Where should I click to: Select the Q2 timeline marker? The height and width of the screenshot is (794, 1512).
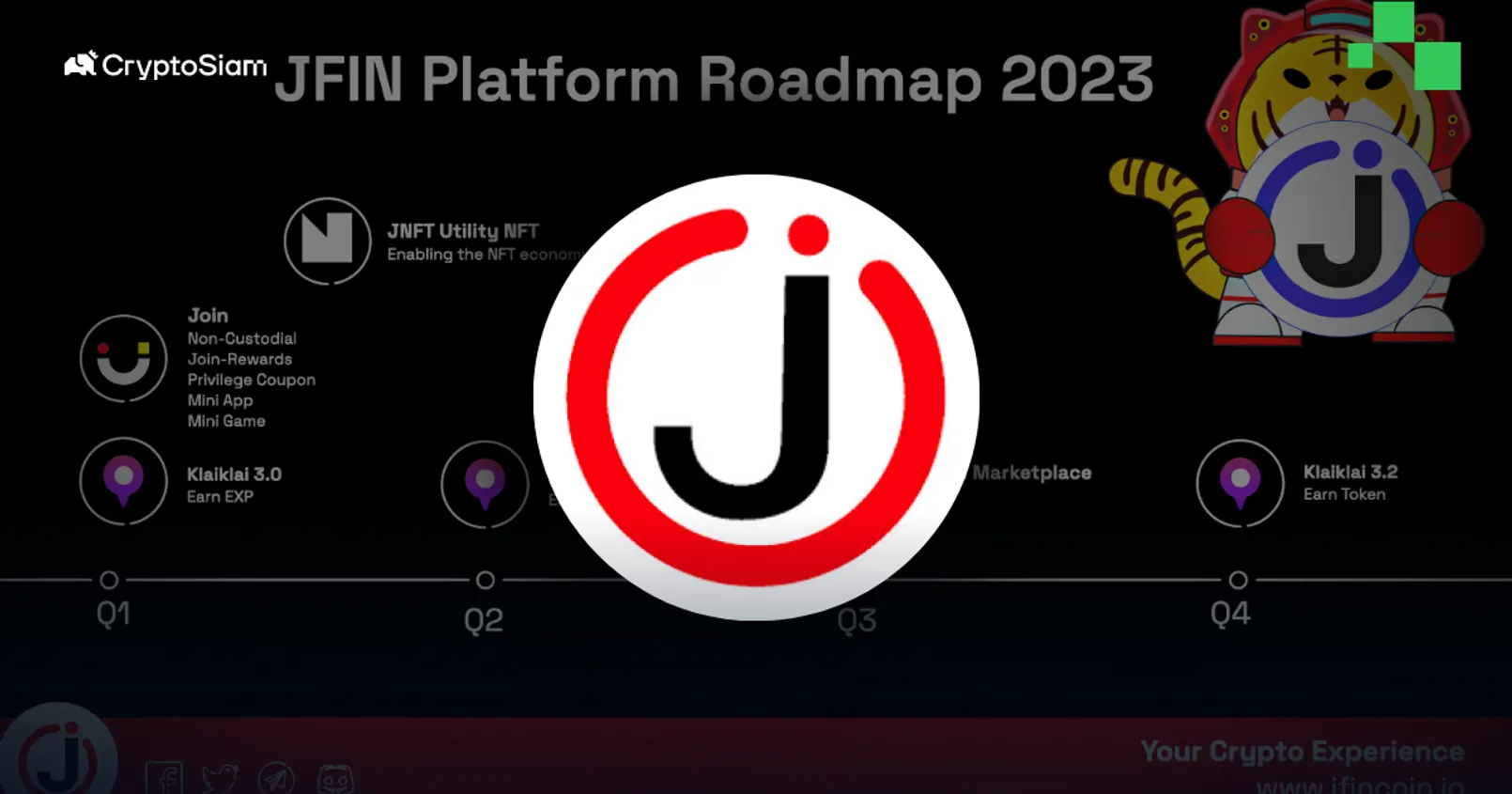click(485, 580)
